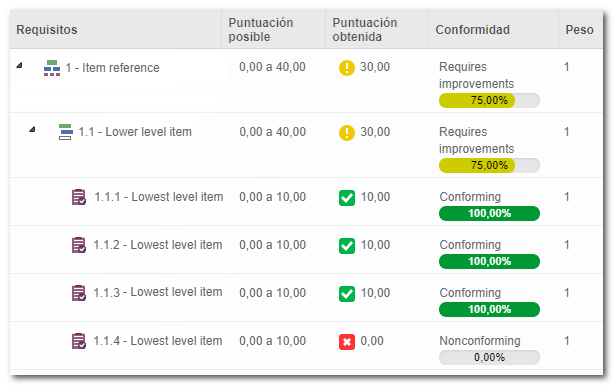Click 75,00% progress bar of Item reference
This screenshot has height=386, width=614.
(489, 101)
